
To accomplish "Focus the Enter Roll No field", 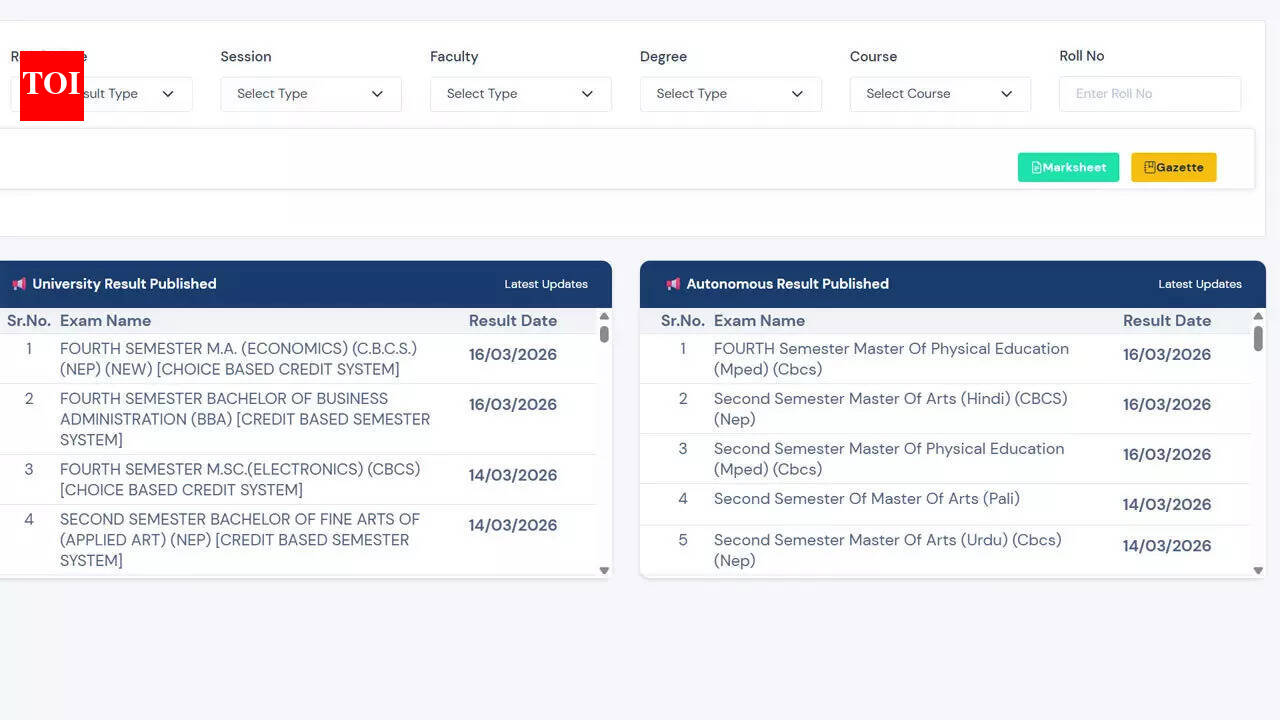I will click(x=1149, y=94).
